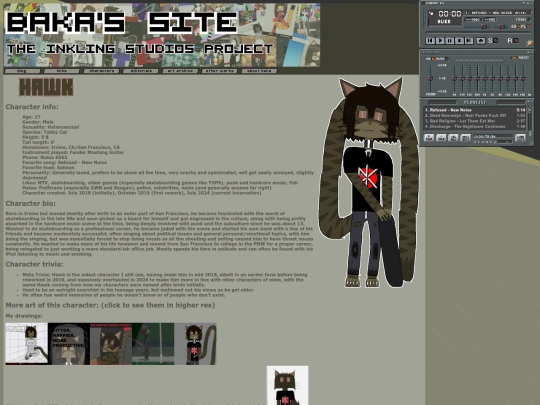Click the Winamp scrolling song title display
Viewport: 540px width, 405px height.
coord(496,13)
